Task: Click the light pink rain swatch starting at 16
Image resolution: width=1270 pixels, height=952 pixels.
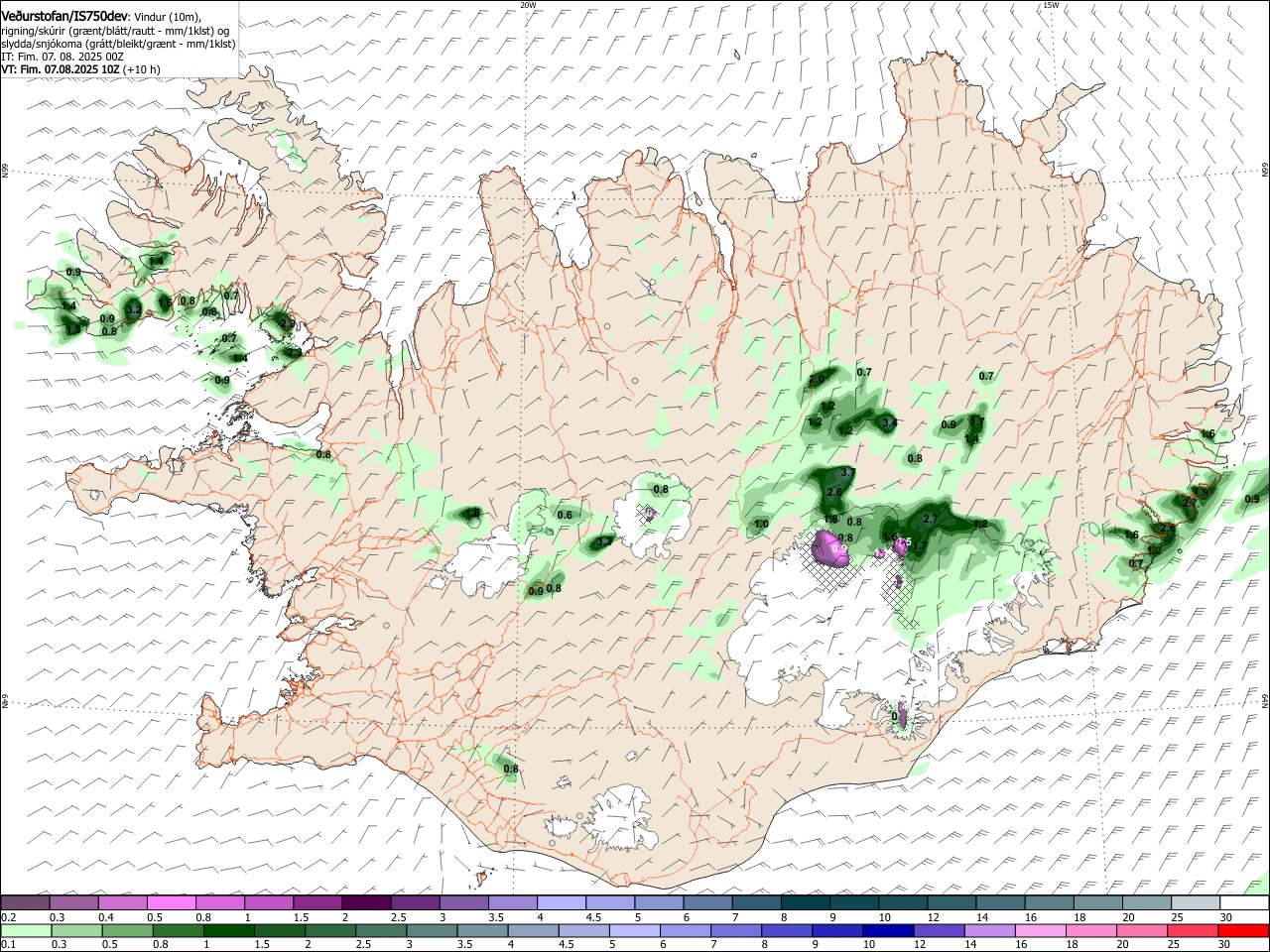Action: (1039, 930)
